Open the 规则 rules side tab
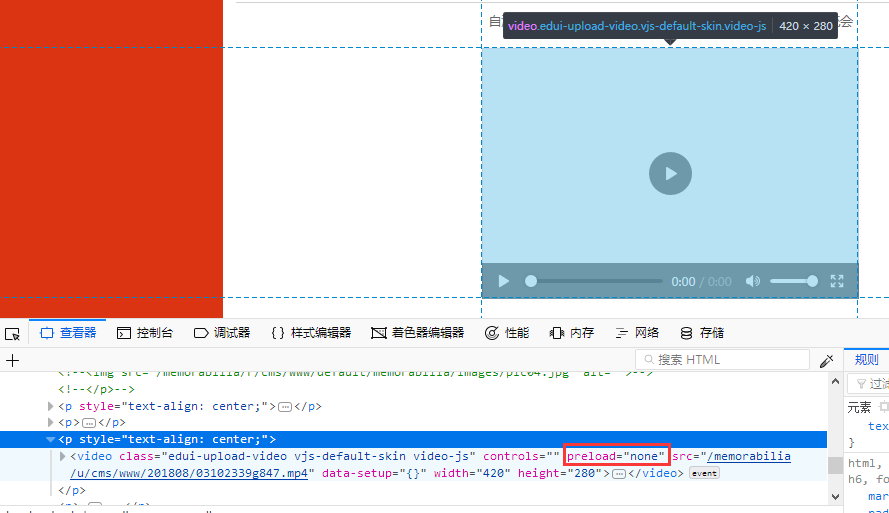 tap(866, 359)
